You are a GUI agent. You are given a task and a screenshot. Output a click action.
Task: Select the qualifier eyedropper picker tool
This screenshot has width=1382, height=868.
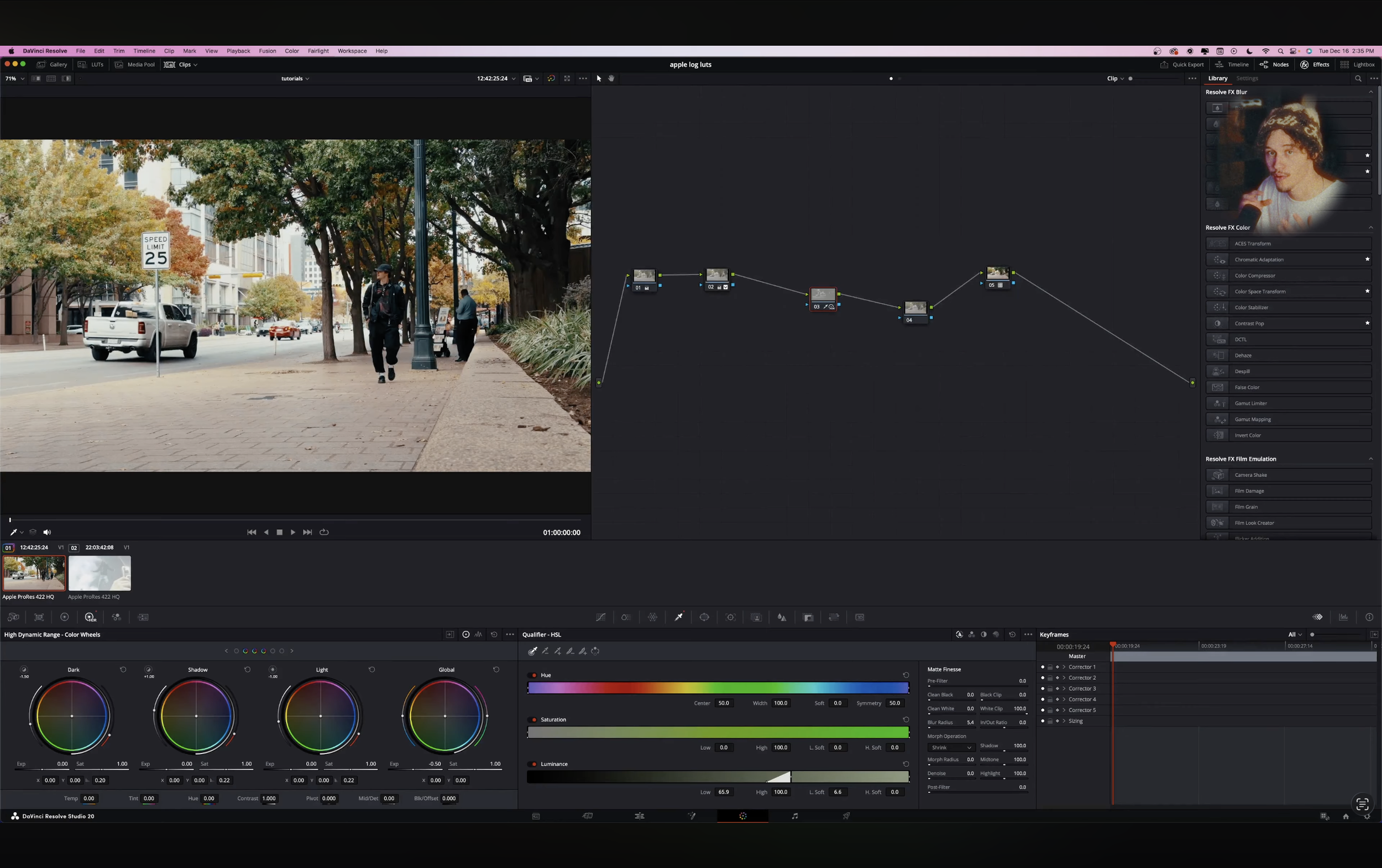pos(532,650)
